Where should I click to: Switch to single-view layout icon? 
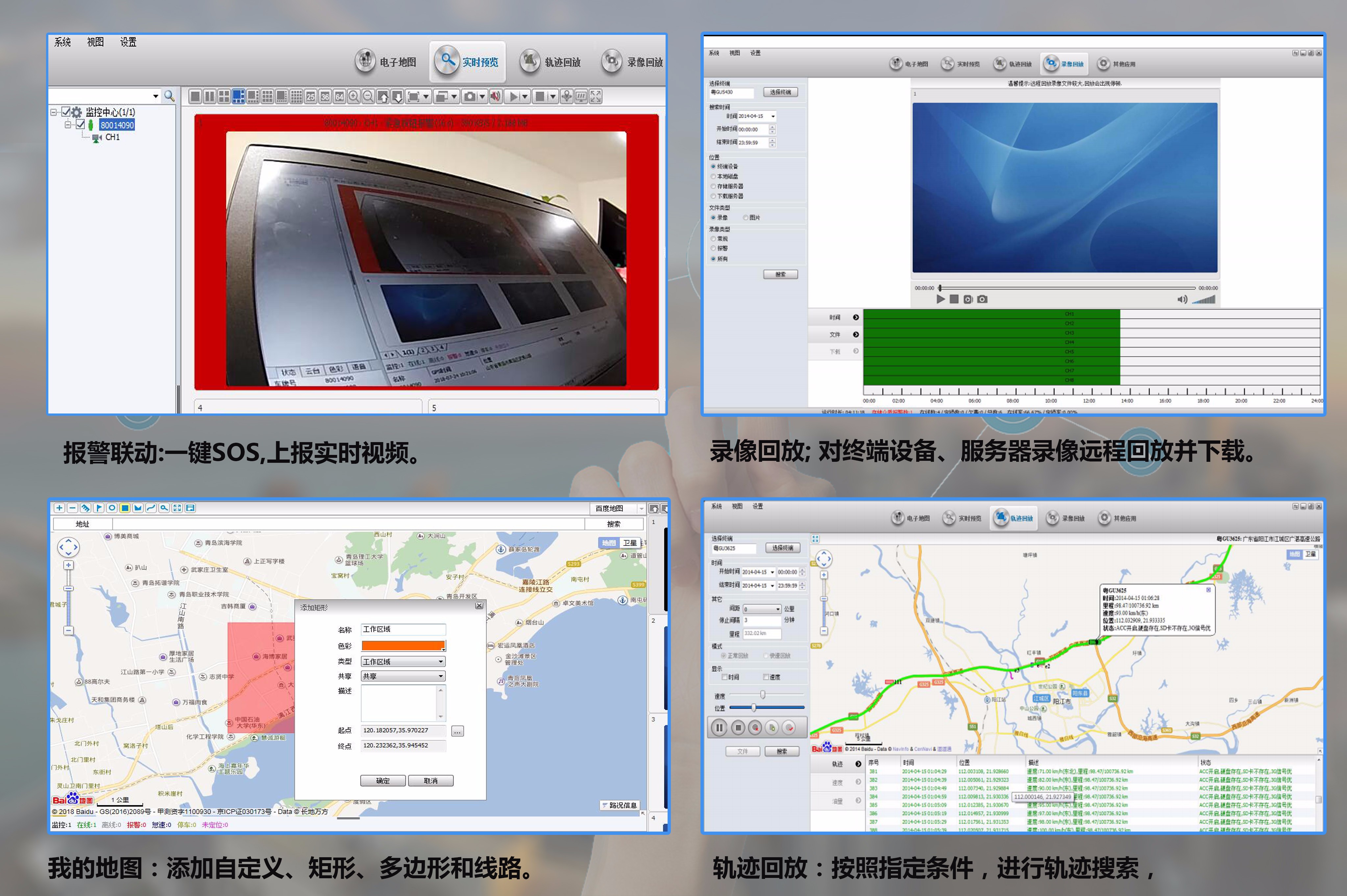(x=195, y=97)
